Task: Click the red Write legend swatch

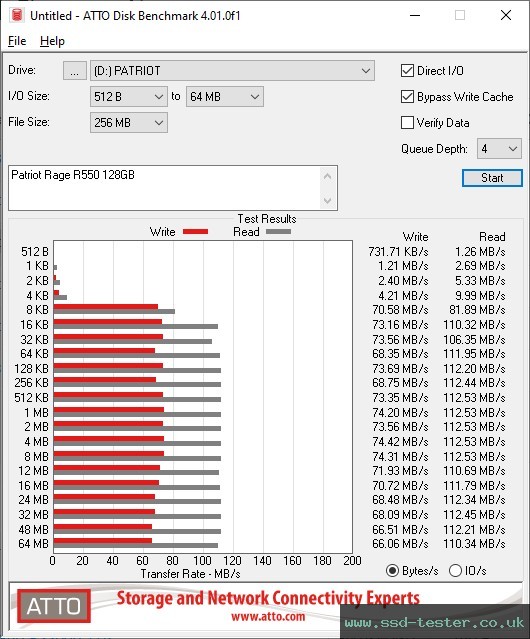Action: coord(196,232)
